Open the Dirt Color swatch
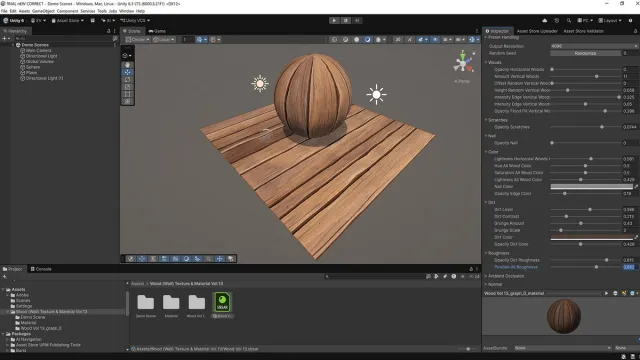Image resolution: width=640 pixels, height=360 pixels. 591,237
